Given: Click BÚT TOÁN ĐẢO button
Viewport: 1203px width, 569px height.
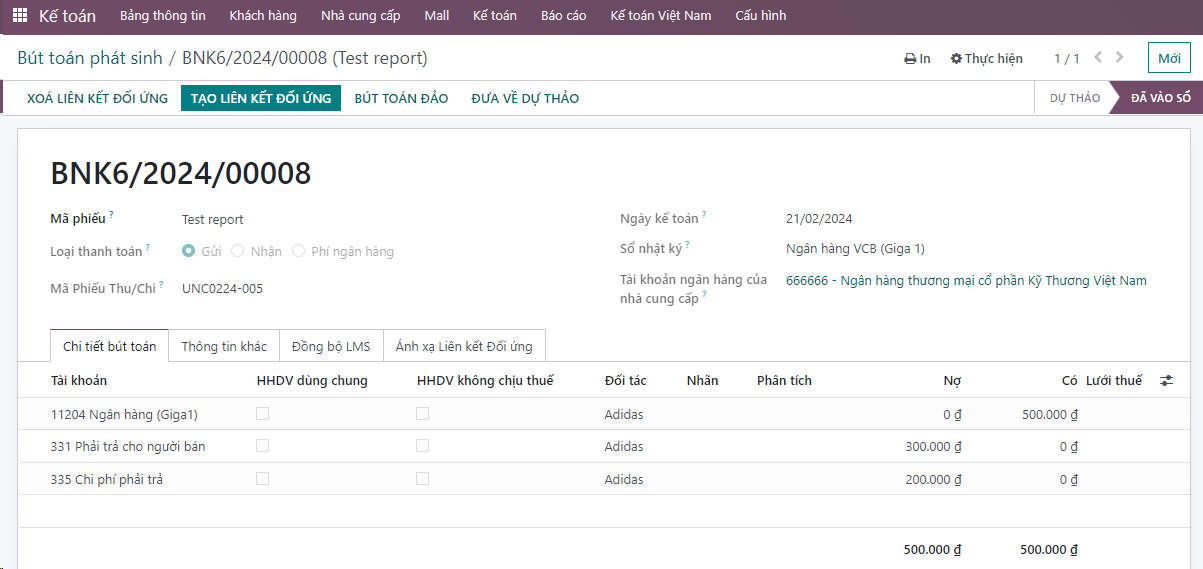Looking at the screenshot, I should point(401,98).
